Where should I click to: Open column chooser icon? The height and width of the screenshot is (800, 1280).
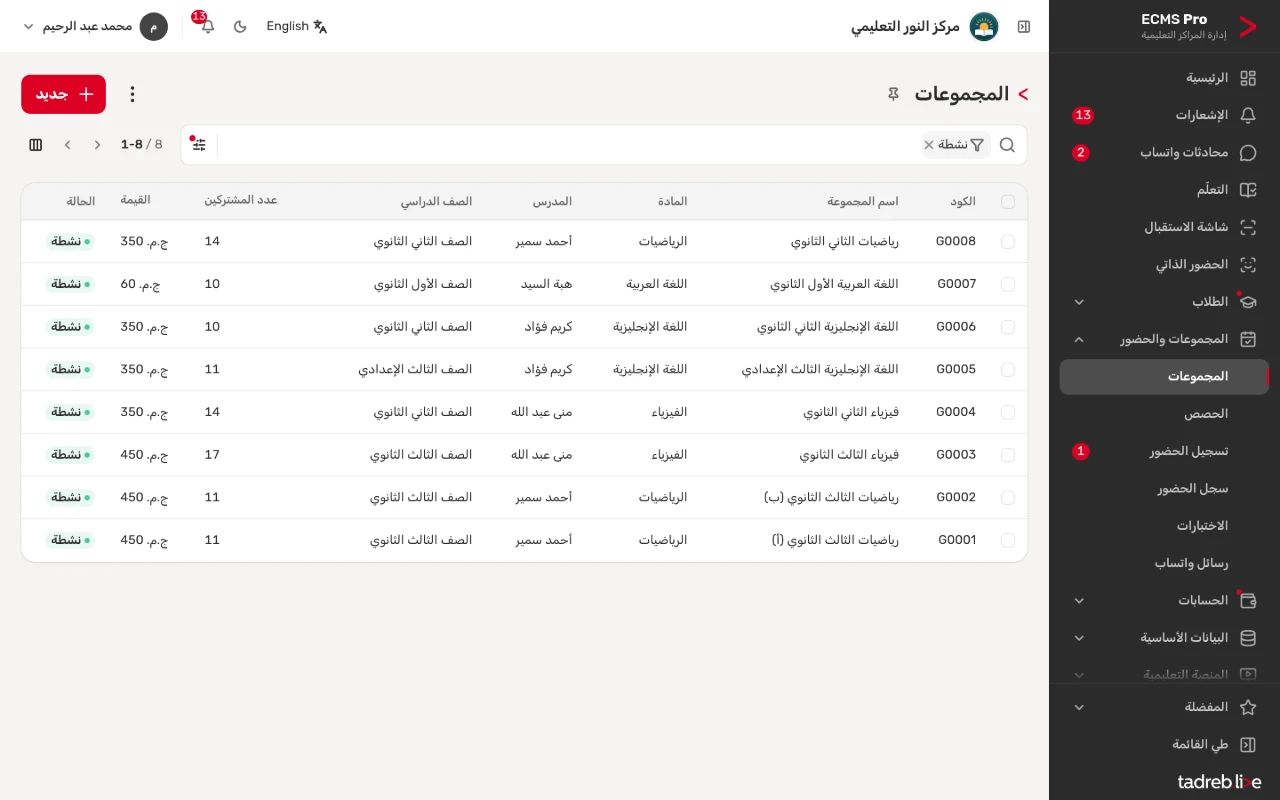pos(36,145)
